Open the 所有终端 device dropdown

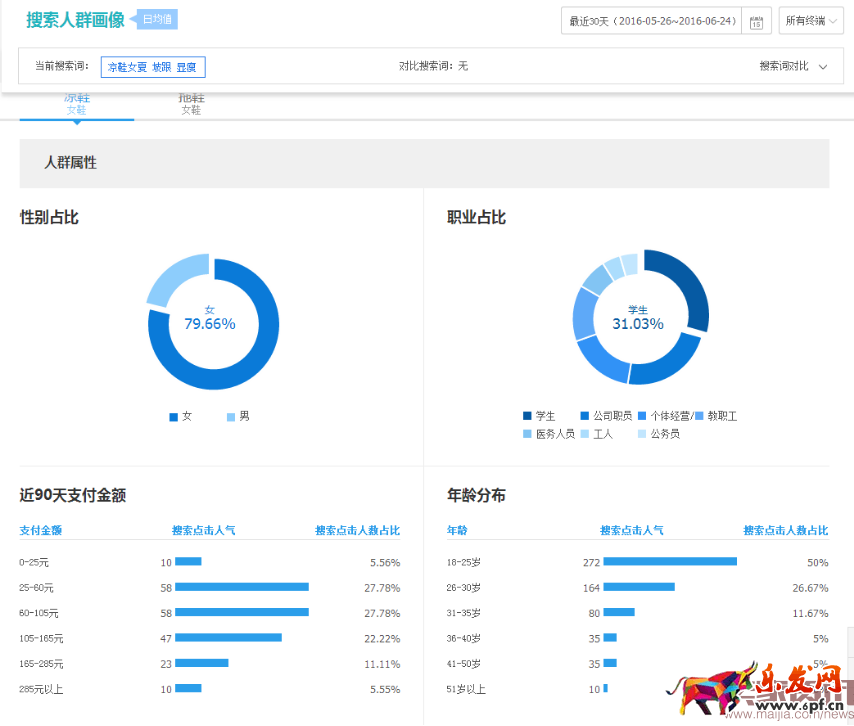811,21
